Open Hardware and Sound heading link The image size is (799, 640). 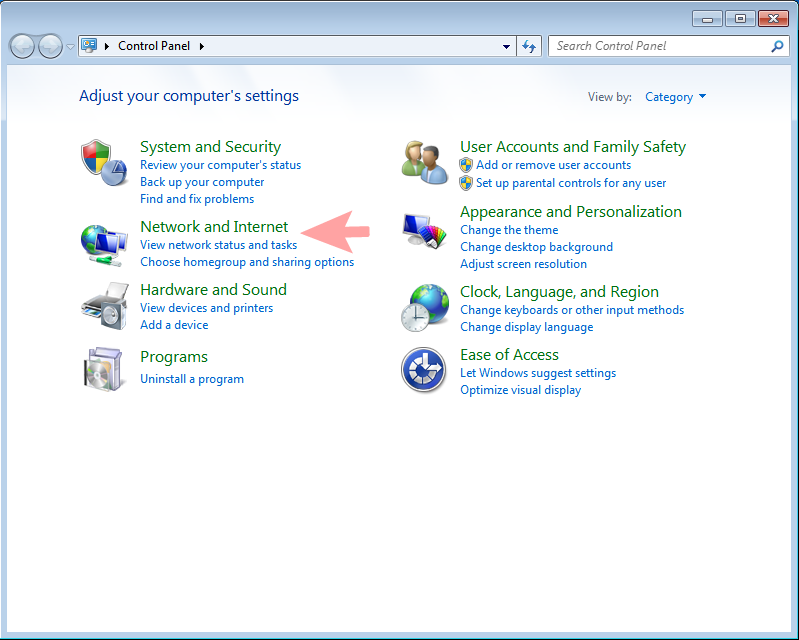tap(214, 290)
